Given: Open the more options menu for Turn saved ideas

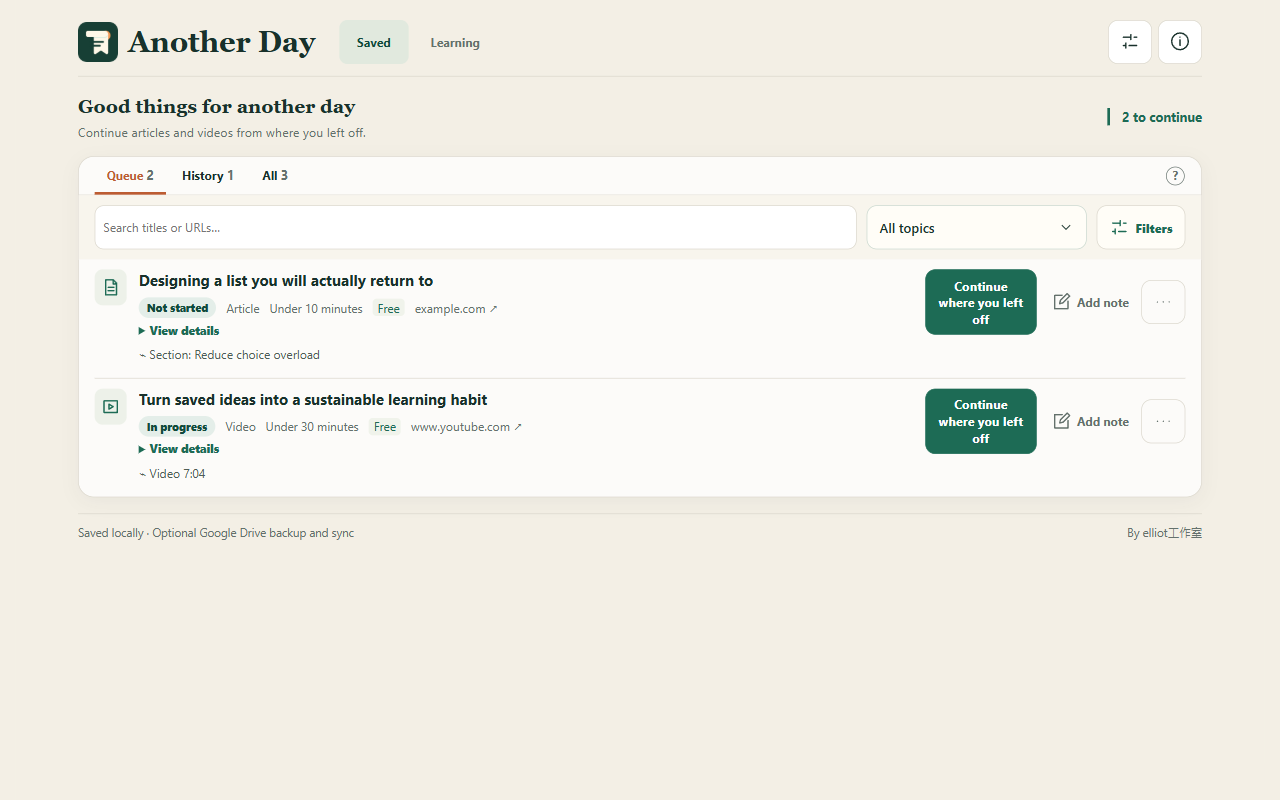Looking at the screenshot, I should tap(1163, 421).
